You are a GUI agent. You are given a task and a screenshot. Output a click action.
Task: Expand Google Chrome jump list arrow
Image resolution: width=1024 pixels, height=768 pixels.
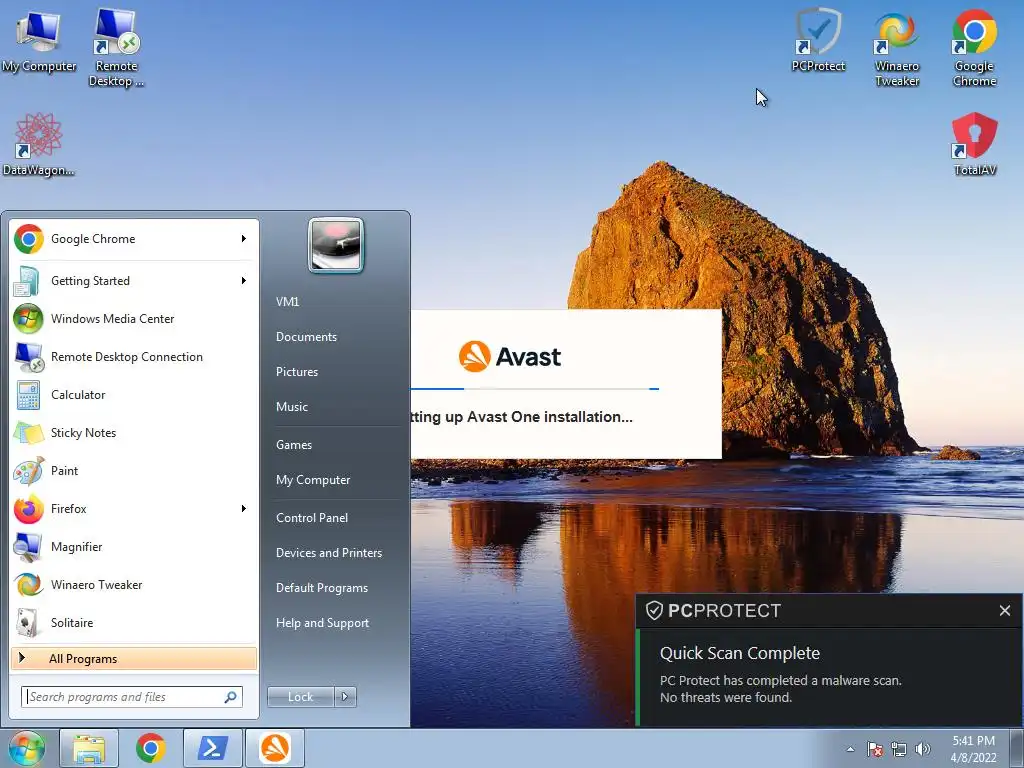[244, 239]
